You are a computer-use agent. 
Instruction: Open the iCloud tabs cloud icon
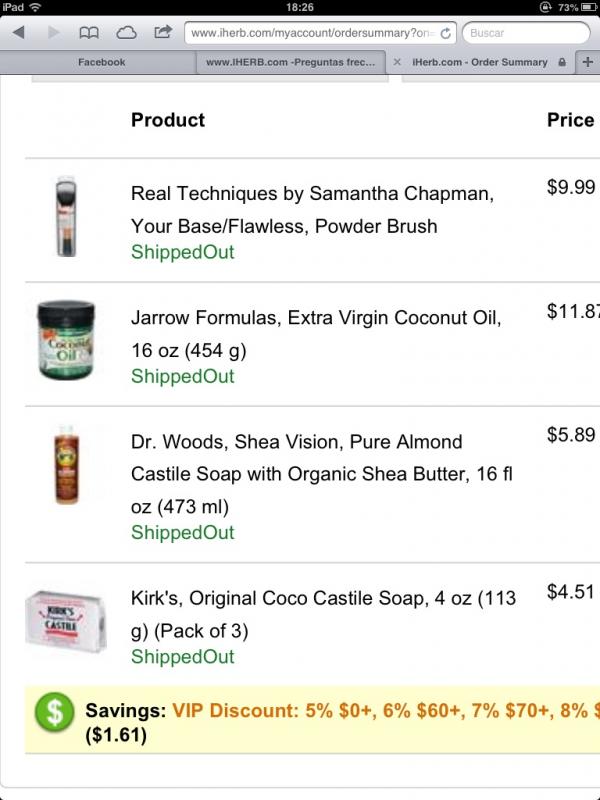click(126, 33)
